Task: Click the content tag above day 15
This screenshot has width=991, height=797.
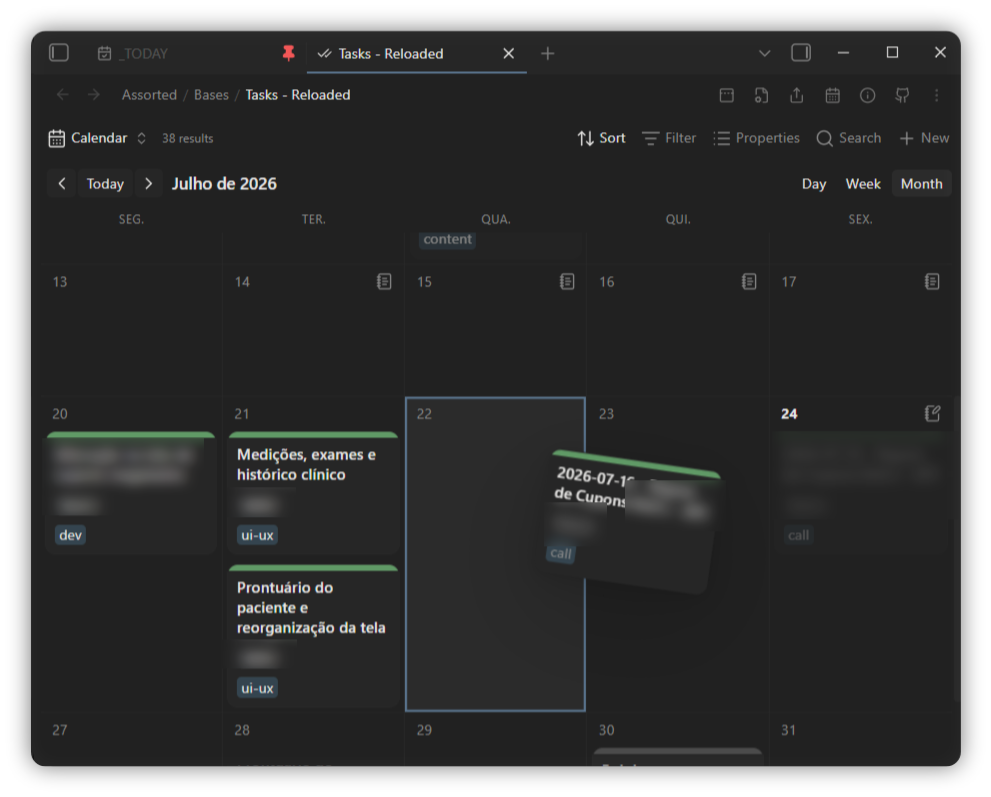Action: 447,240
